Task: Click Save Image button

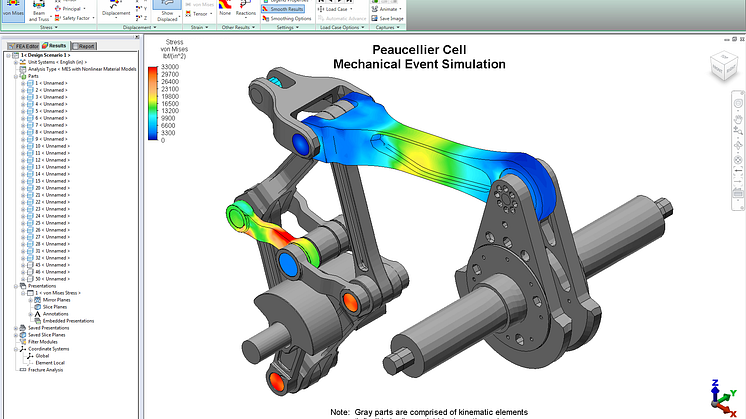Action: click(387, 19)
